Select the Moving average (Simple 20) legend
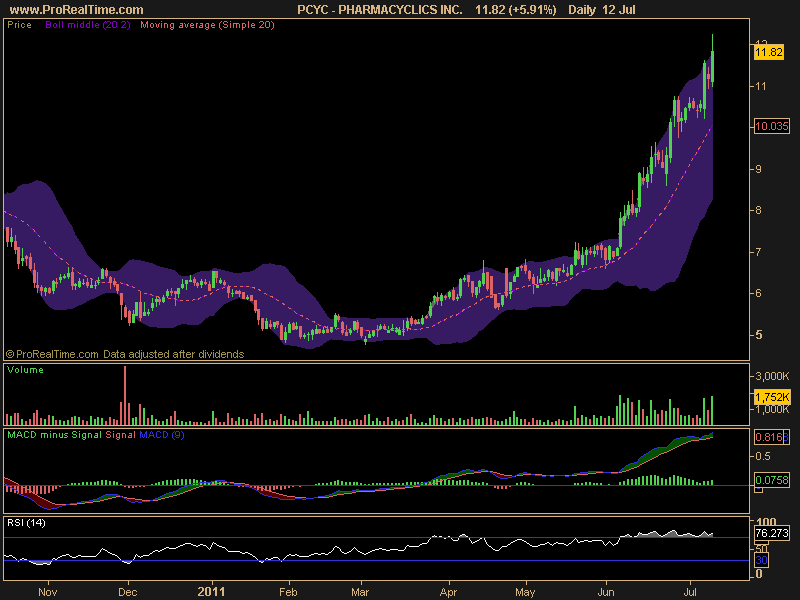Viewport: 800px width, 600px height. 207,24
